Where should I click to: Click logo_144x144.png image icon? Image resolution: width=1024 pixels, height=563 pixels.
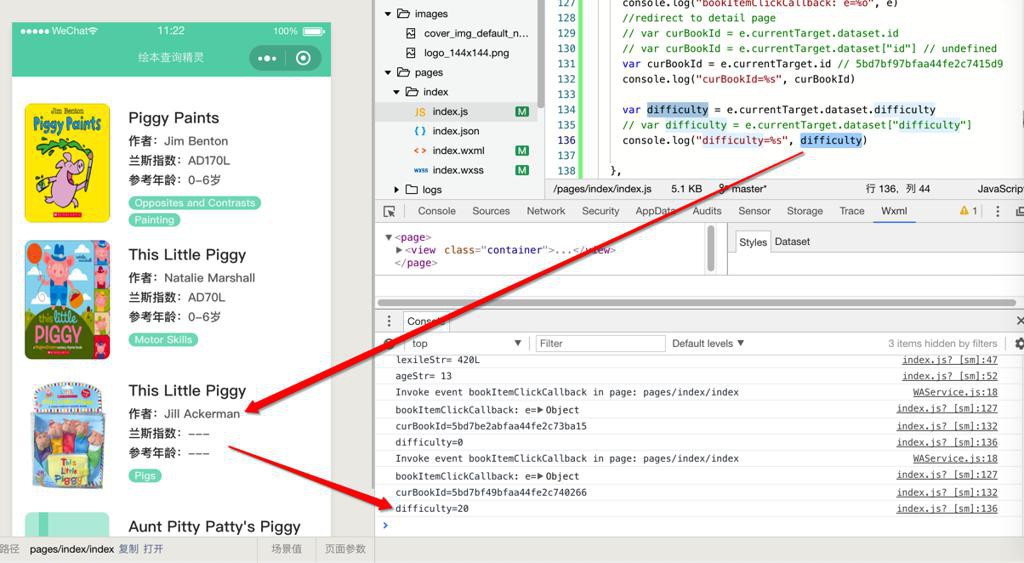pyautogui.click(x=411, y=53)
